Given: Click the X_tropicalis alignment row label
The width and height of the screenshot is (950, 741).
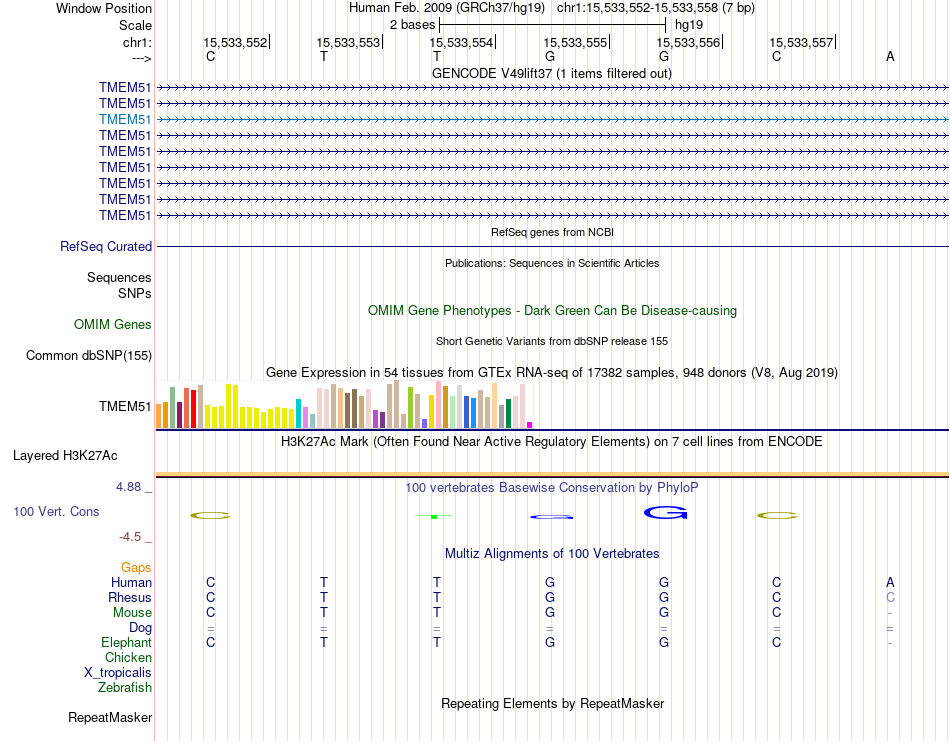Looking at the screenshot, I should [118, 673].
